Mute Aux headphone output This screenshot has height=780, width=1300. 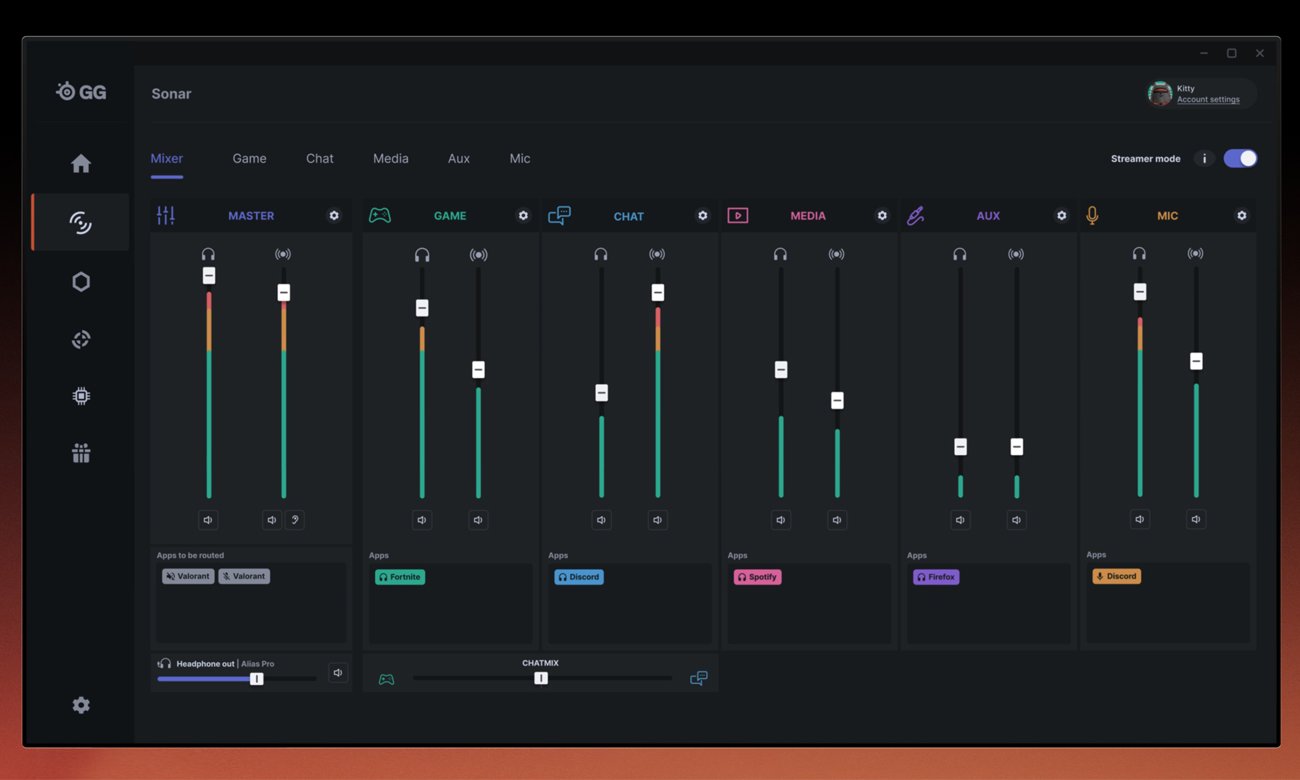coord(960,520)
